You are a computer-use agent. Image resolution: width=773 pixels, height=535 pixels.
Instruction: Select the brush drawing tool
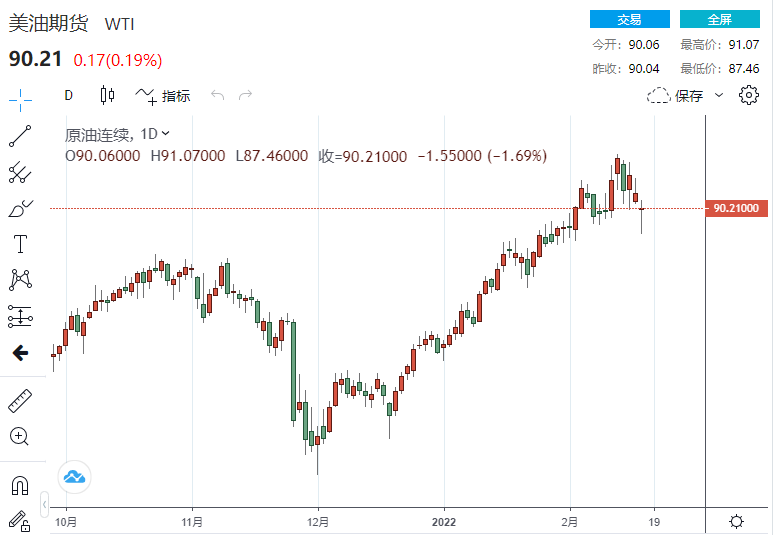20,208
